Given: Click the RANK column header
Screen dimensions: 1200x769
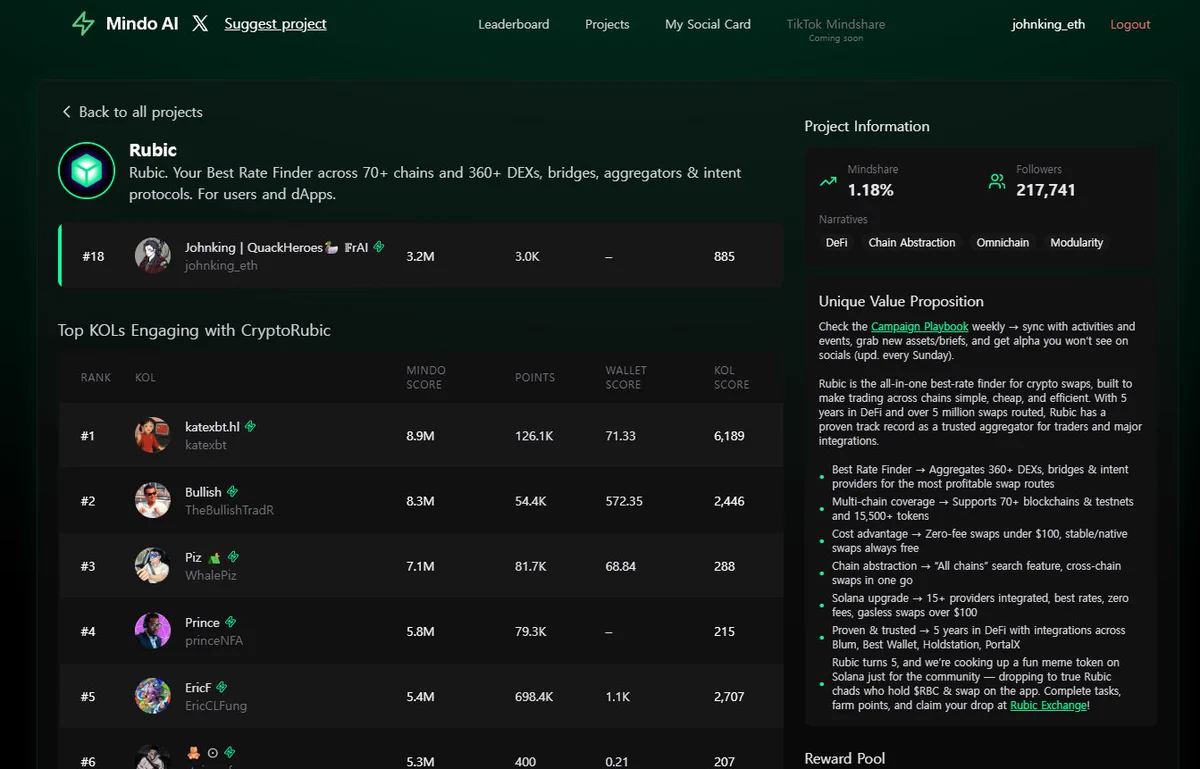Looking at the screenshot, I should pos(96,377).
